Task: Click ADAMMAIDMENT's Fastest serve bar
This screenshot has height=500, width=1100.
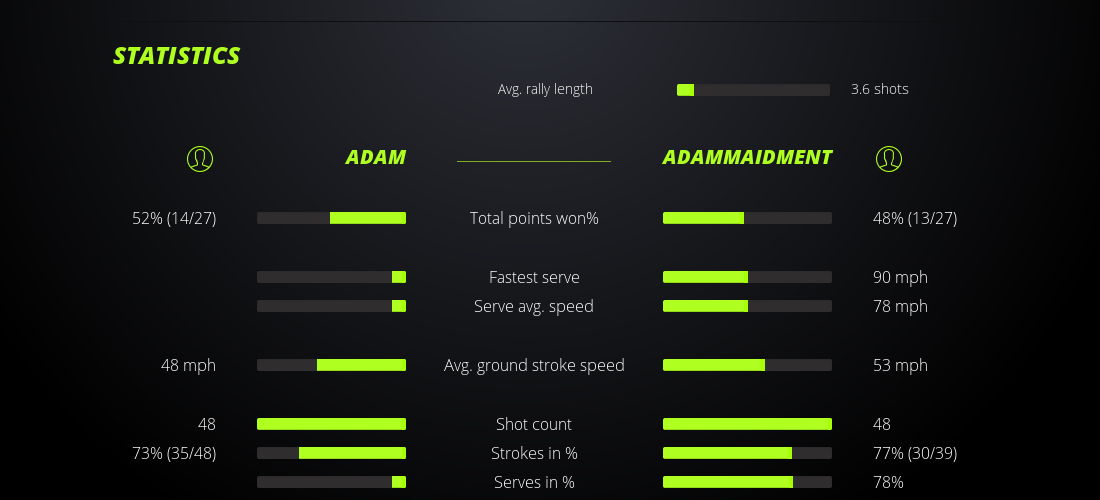Action: pos(747,277)
